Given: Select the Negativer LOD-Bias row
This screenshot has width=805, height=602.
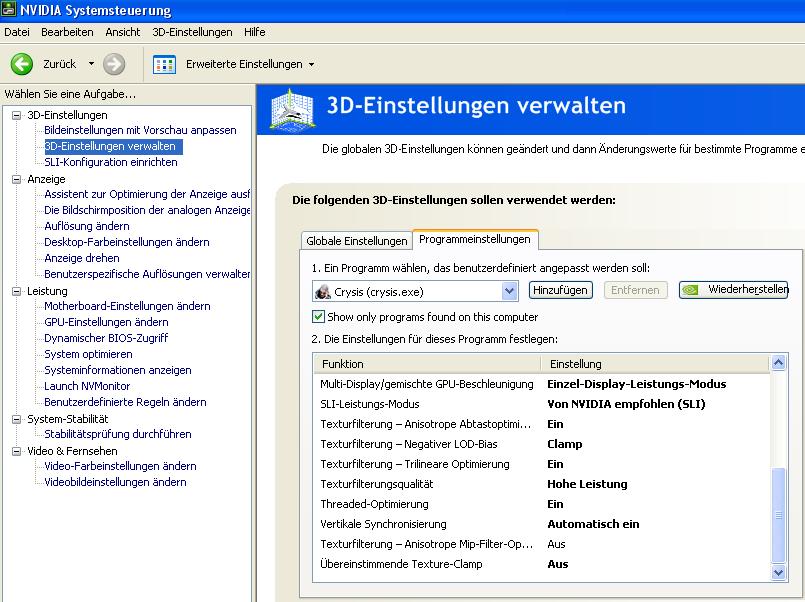Looking at the screenshot, I should coord(542,444).
